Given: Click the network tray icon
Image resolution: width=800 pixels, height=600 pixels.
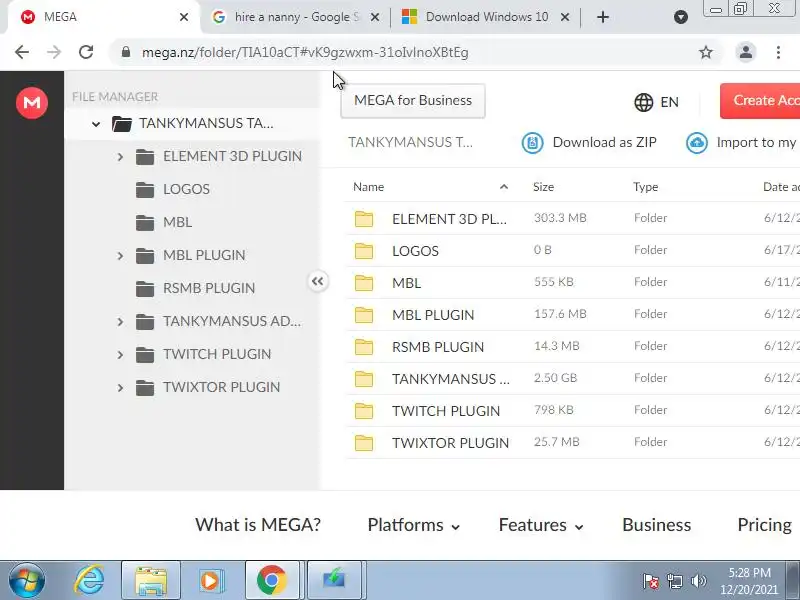Looking at the screenshot, I should (674, 581).
